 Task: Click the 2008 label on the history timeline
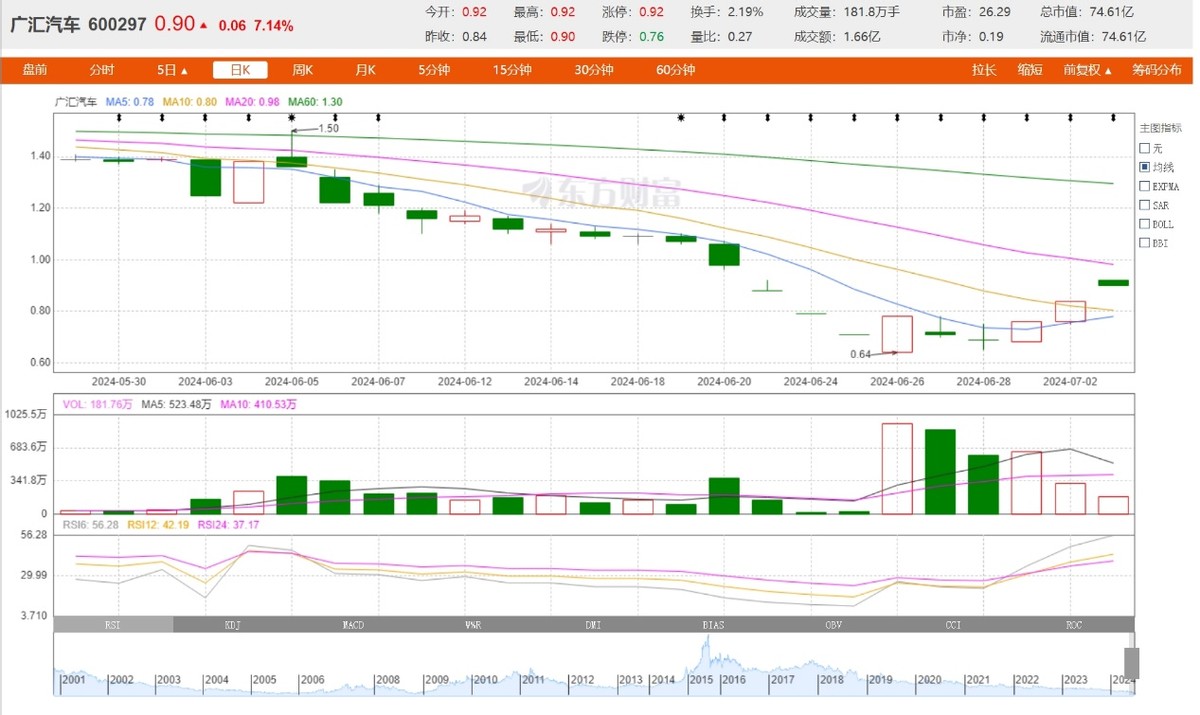tap(387, 680)
